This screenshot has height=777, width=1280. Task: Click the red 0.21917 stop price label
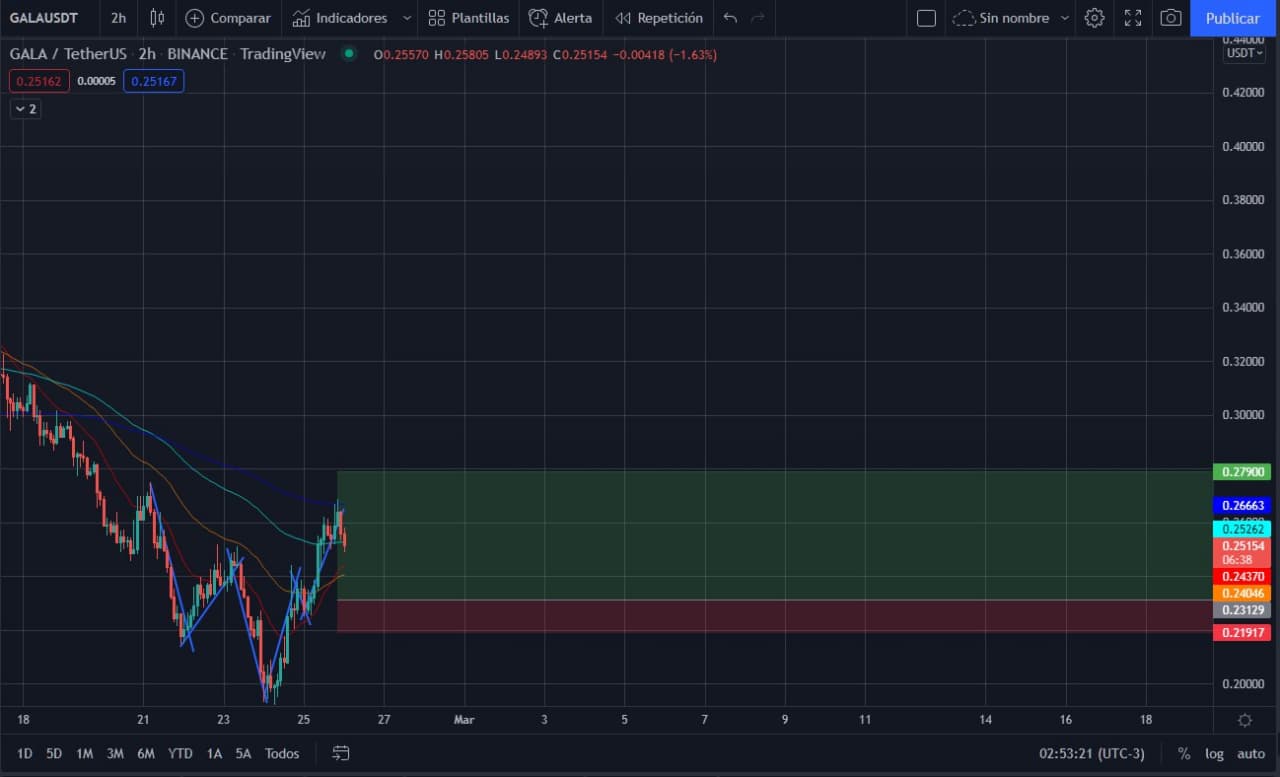[x=1241, y=633]
